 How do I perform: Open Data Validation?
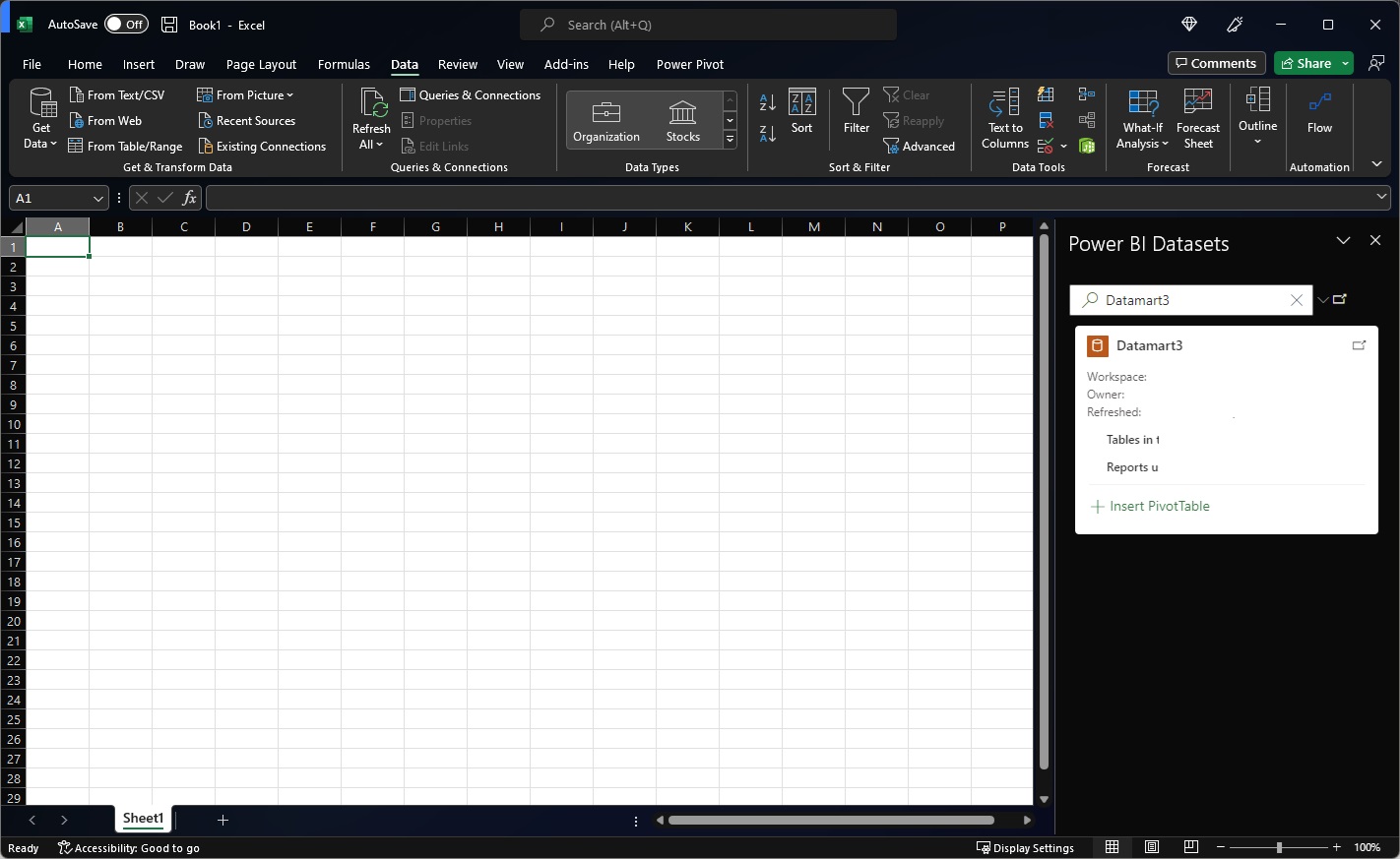coord(1046,146)
